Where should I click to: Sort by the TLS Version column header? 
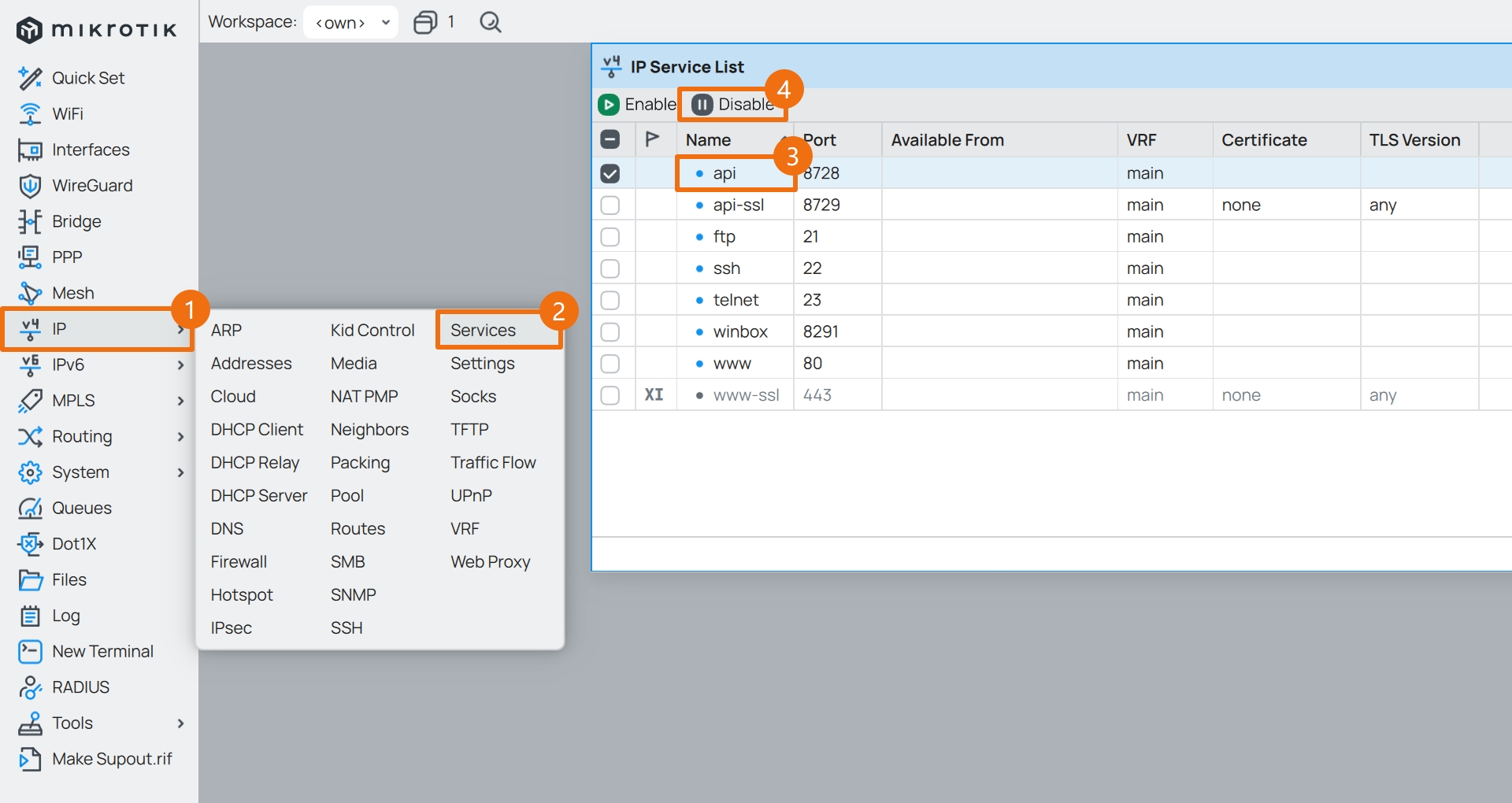[x=1419, y=140]
